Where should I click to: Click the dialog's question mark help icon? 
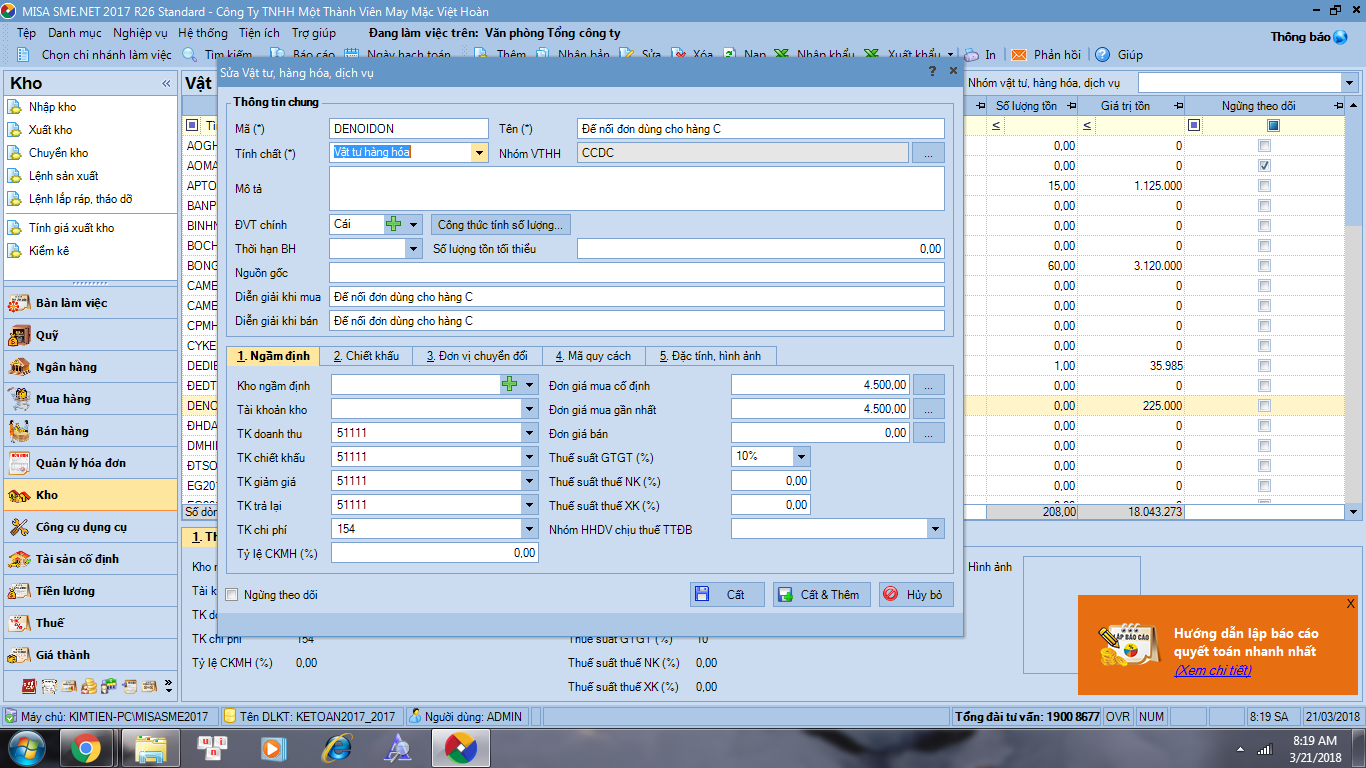932,72
